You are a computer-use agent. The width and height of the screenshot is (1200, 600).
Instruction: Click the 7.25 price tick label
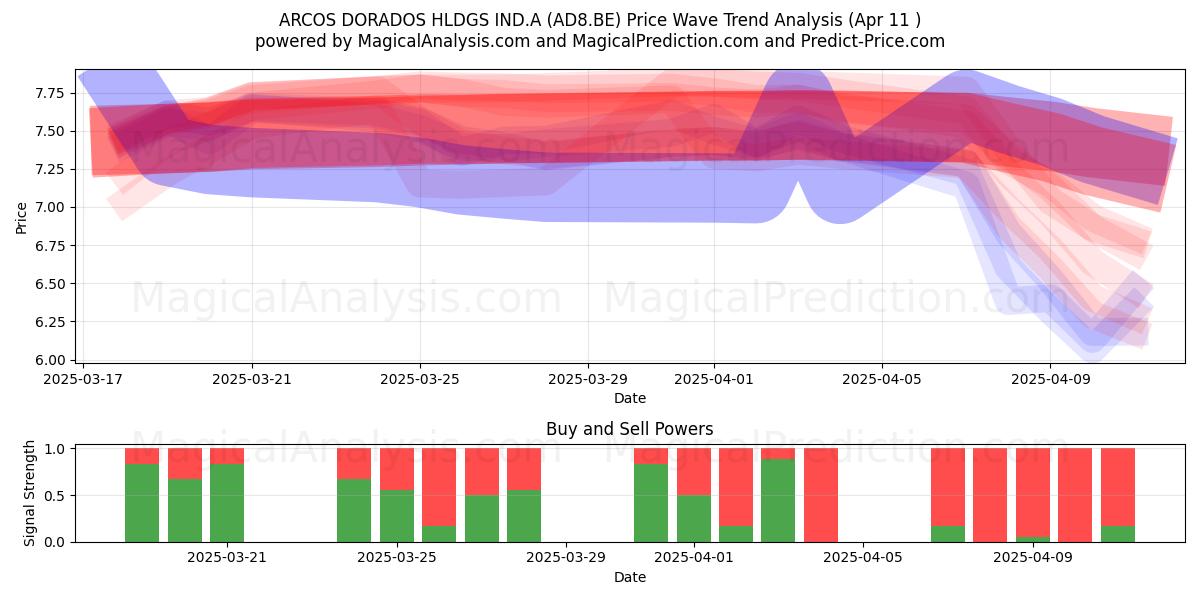[x=52, y=169]
